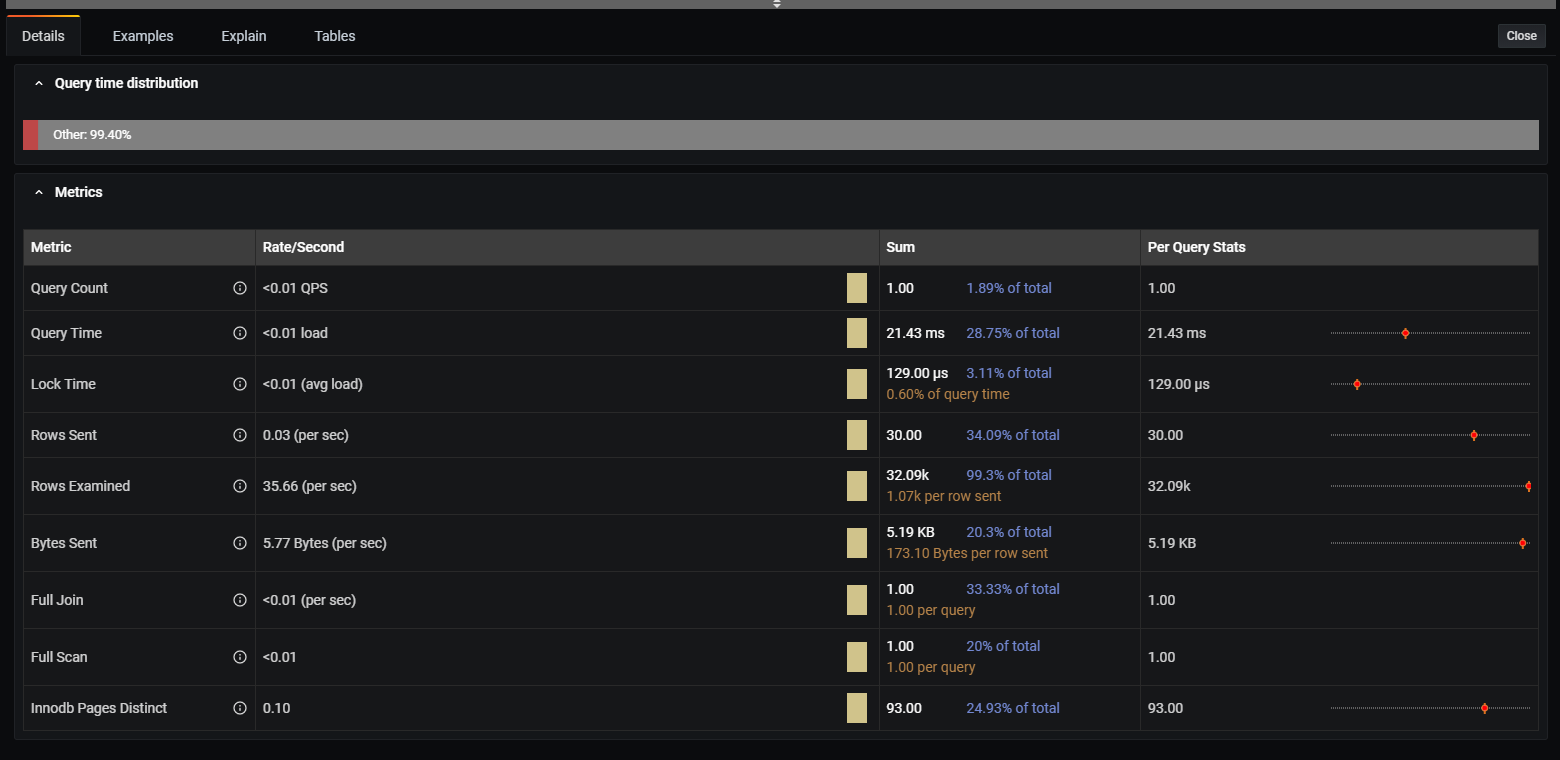
Task: Click Bytes Sent rate sparkline bar
Action: coord(857,543)
